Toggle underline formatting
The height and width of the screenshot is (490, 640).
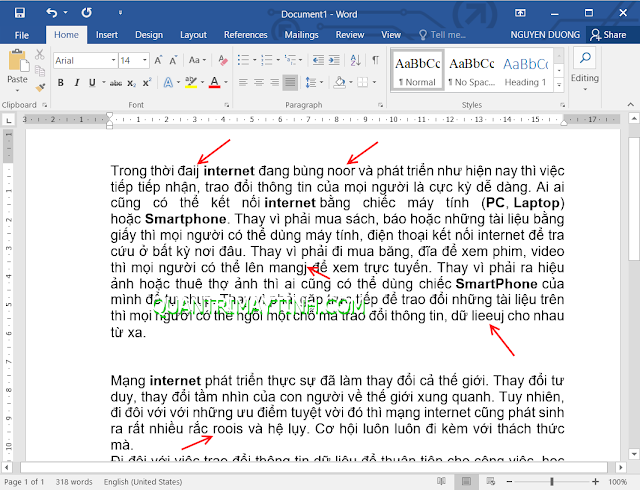92,83
